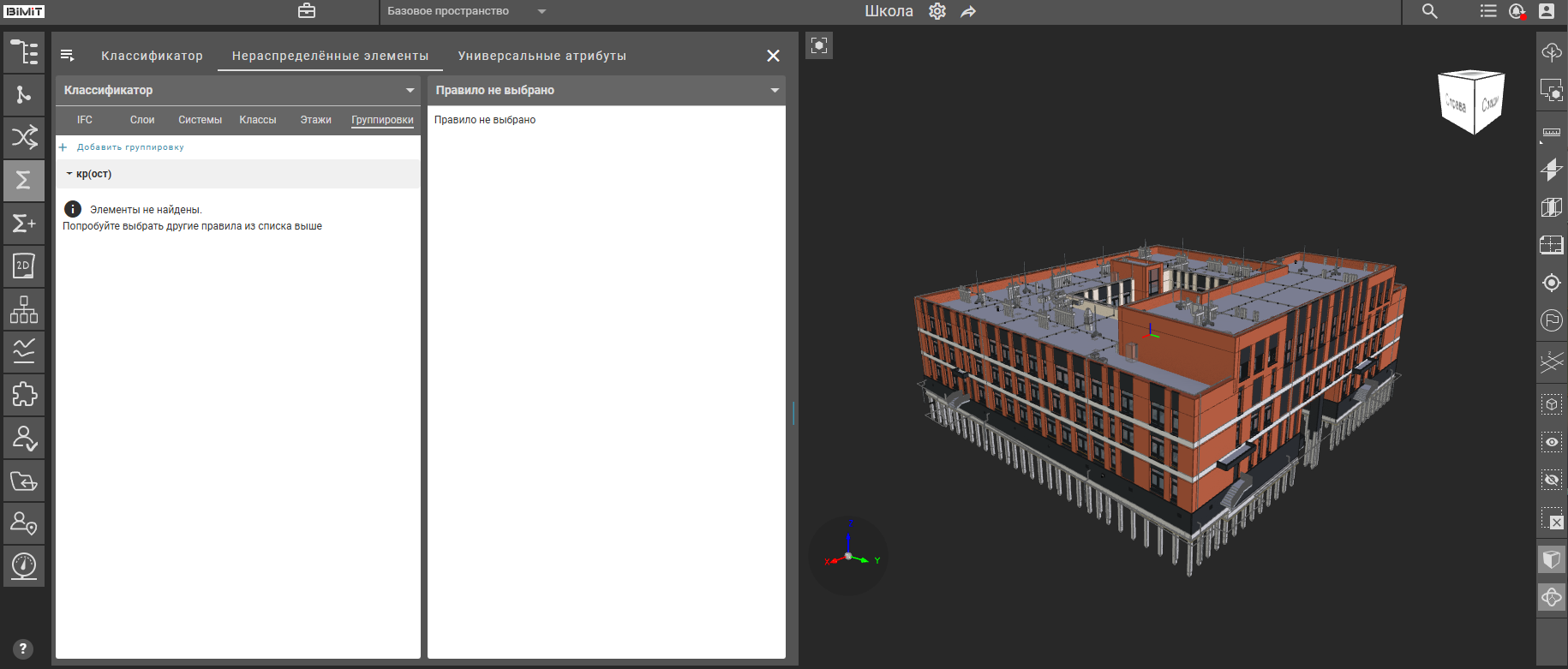Viewport: 1568px width, 669px height.
Task: Open the 2D drawings tool
Action: [24, 266]
